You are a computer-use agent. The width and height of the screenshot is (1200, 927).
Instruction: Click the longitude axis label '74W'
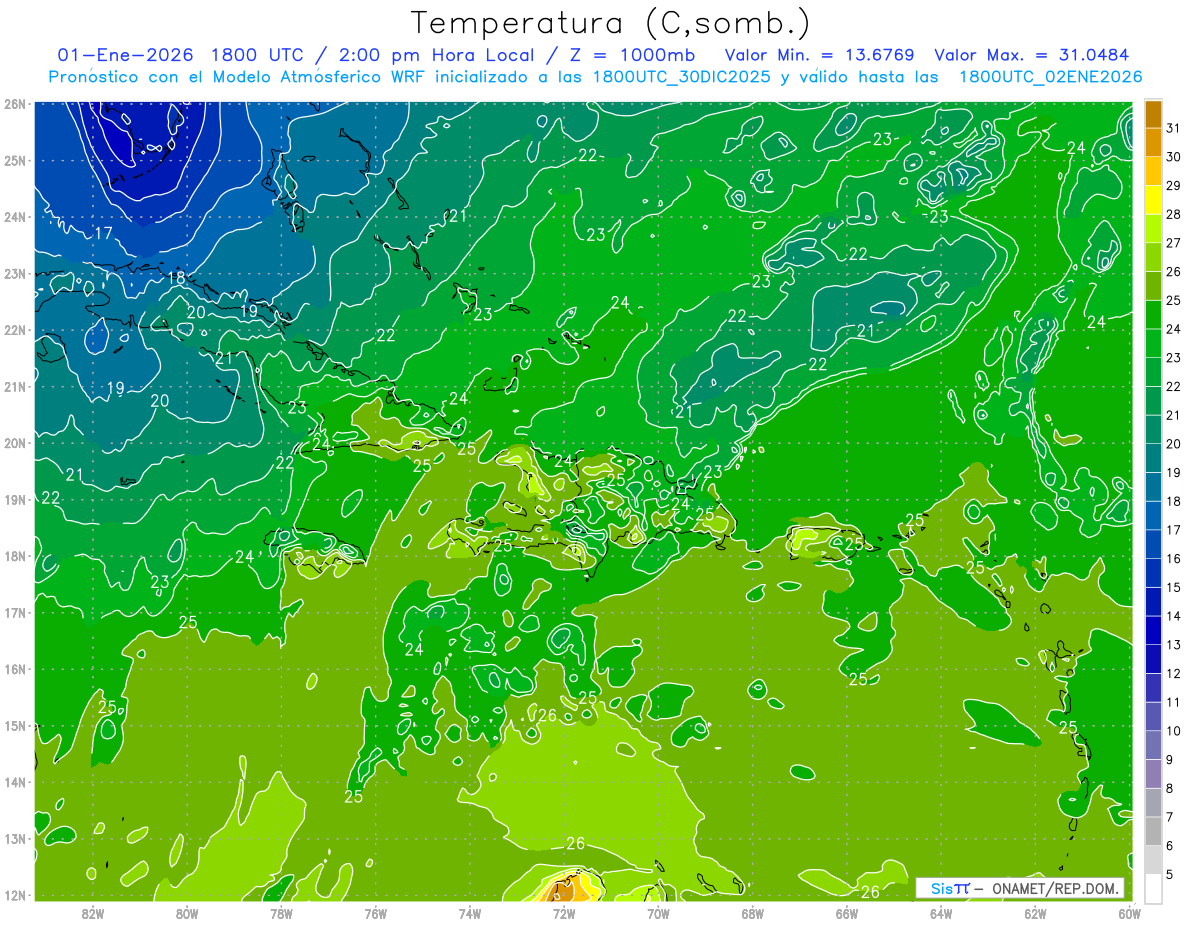pyautogui.click(x=470, y=913)
